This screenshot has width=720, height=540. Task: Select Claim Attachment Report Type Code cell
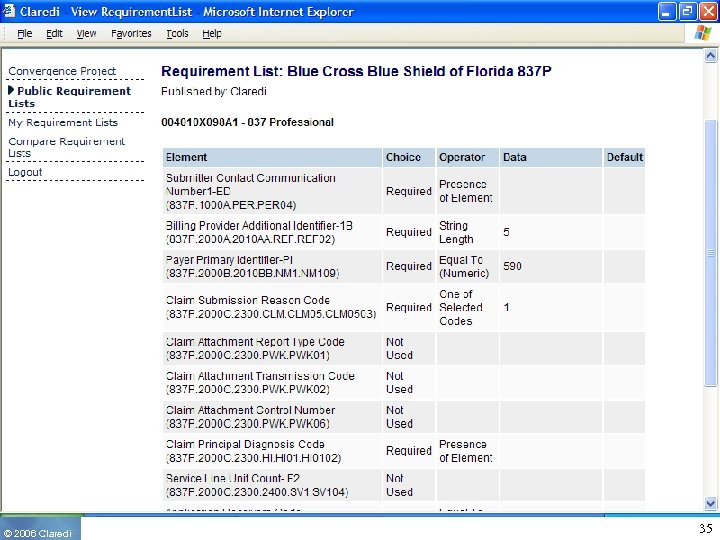pos(272,349)
